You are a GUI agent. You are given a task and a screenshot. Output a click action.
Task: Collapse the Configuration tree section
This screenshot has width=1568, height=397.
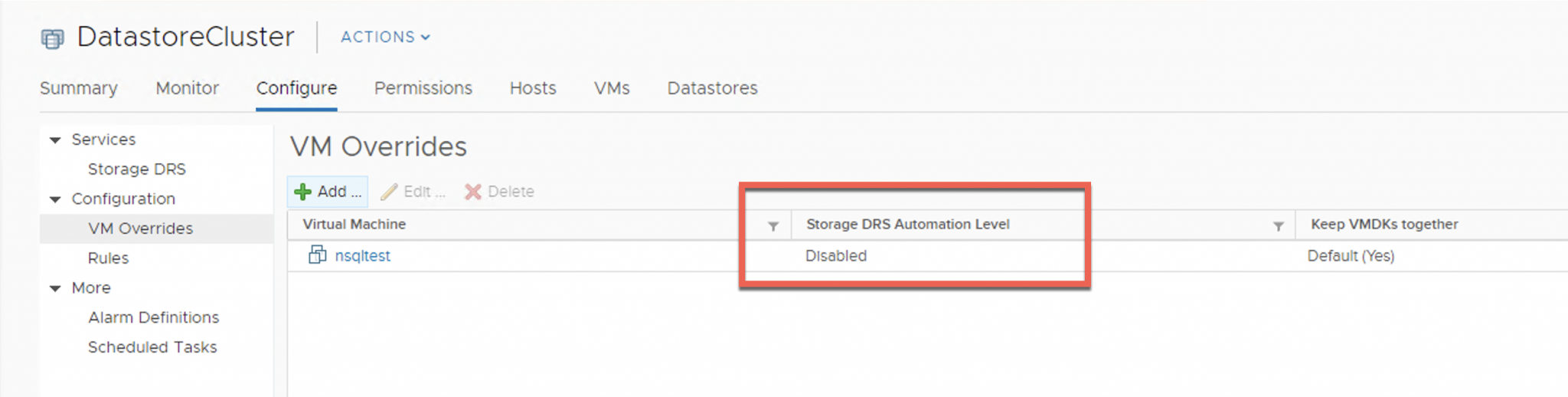point(55,199)
